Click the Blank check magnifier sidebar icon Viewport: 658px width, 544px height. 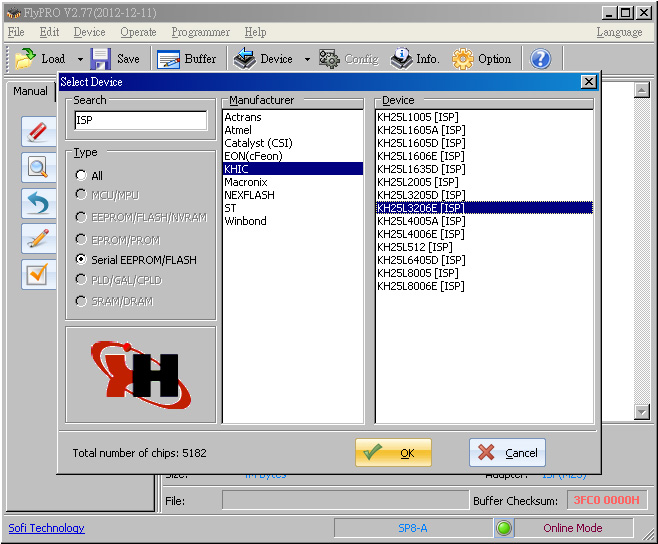click(x=38, y=167)
